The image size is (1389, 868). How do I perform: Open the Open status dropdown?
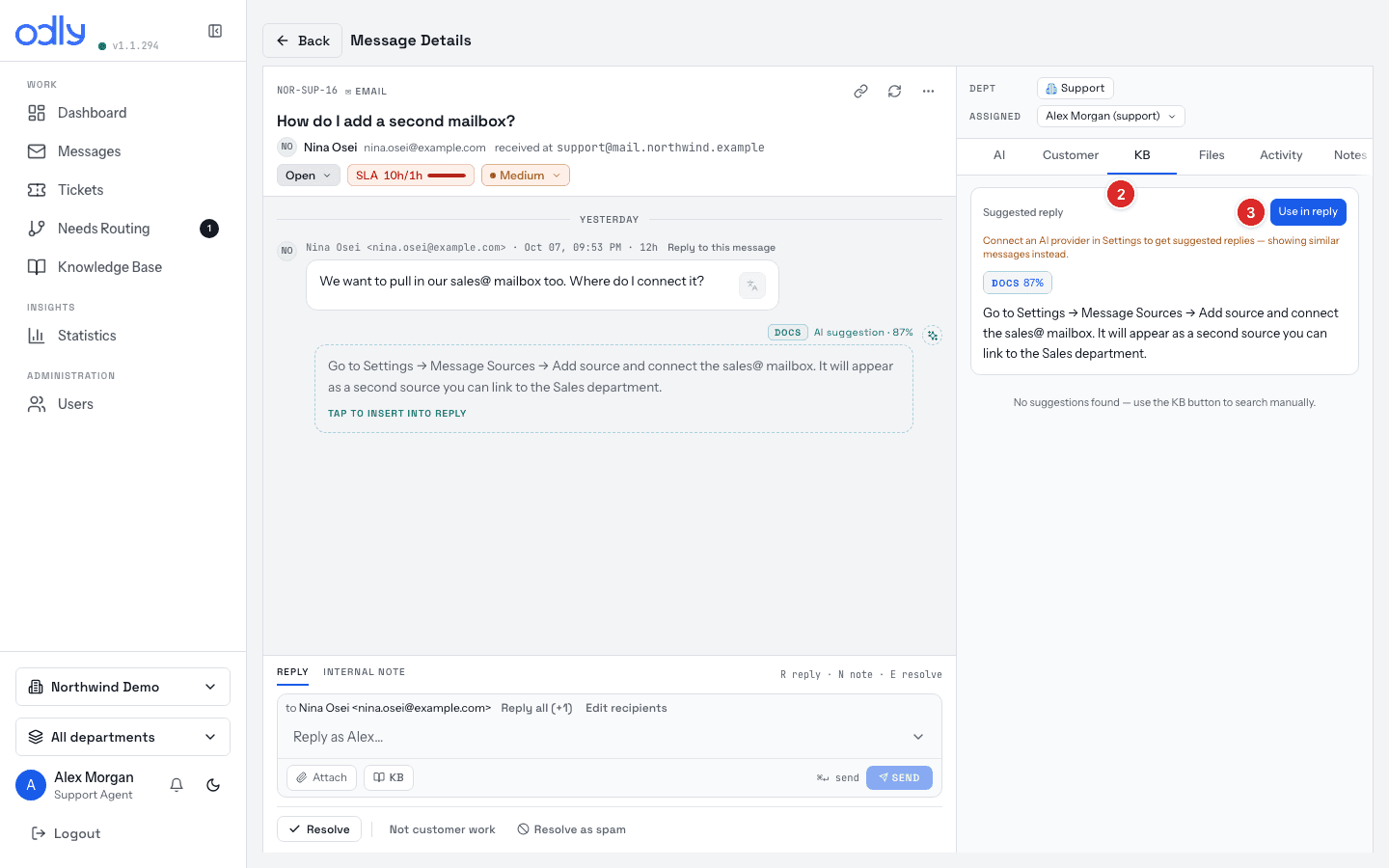(309, 176)
